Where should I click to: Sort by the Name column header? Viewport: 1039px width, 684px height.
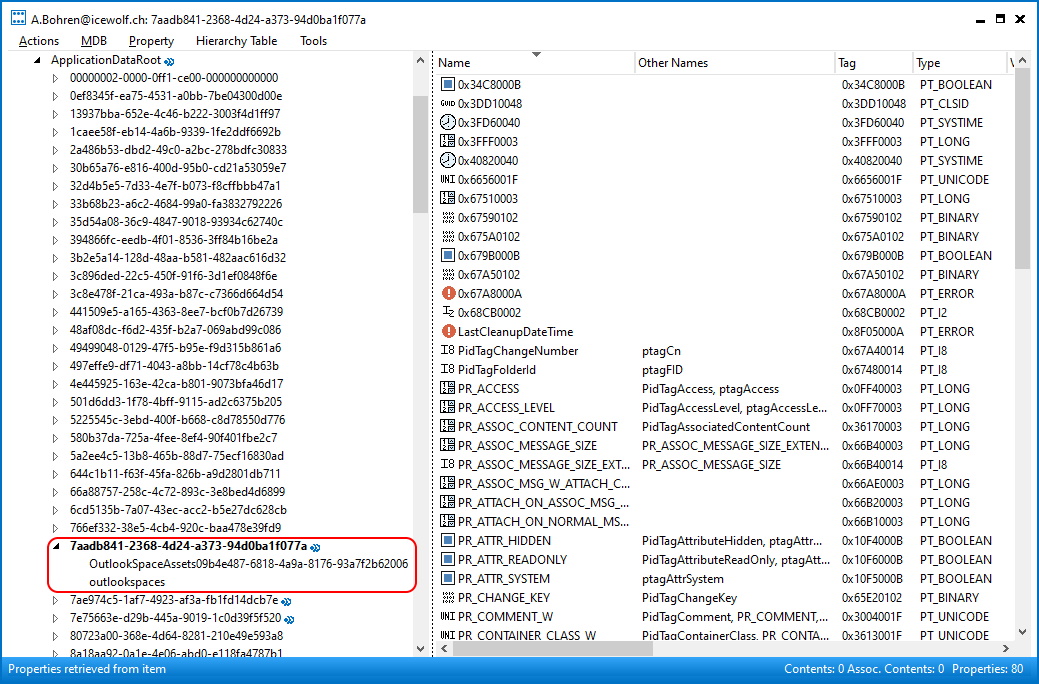coord(533,62)
